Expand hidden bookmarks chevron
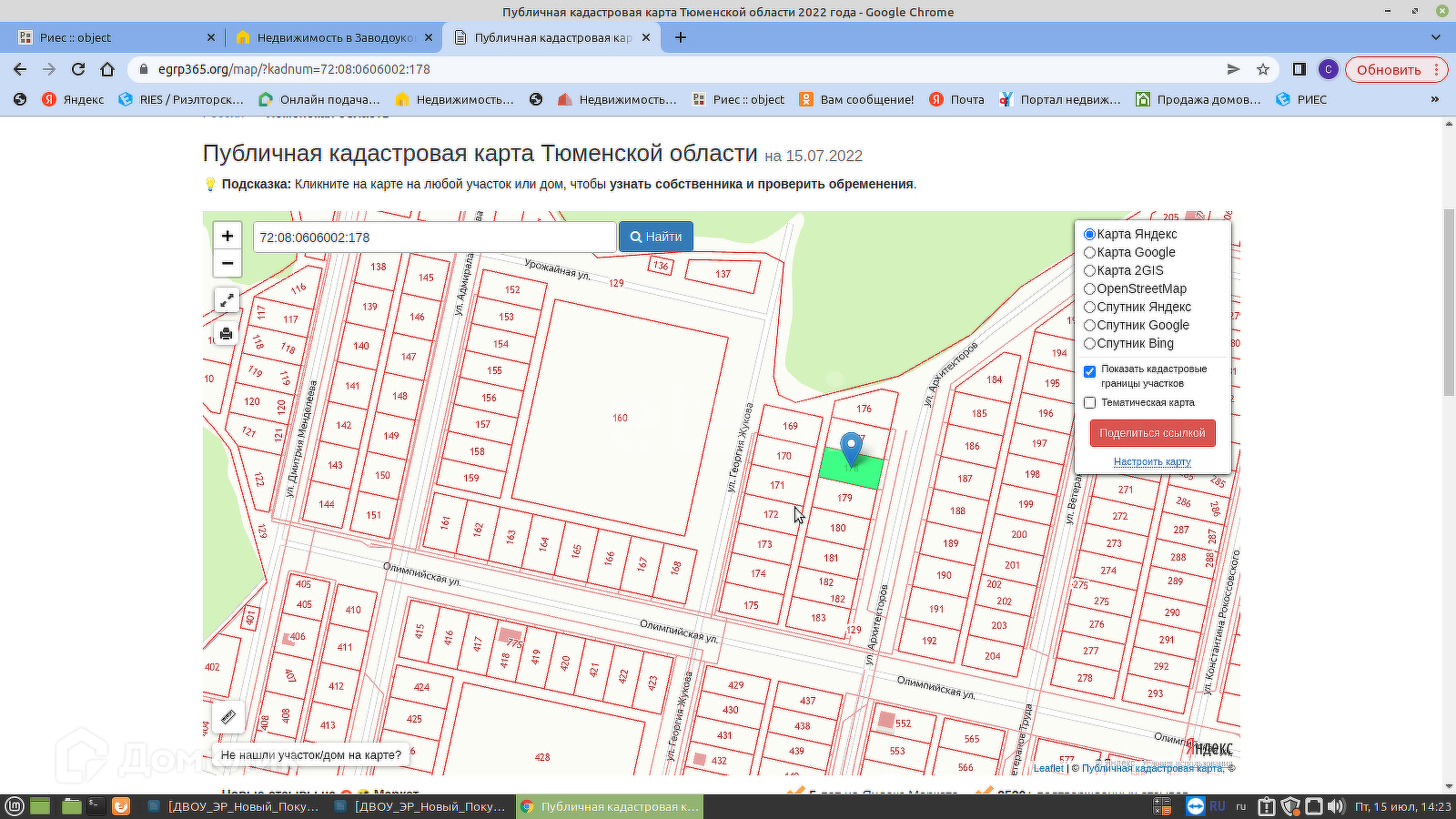The image size is (1456, 819). tap(1435, 99)
